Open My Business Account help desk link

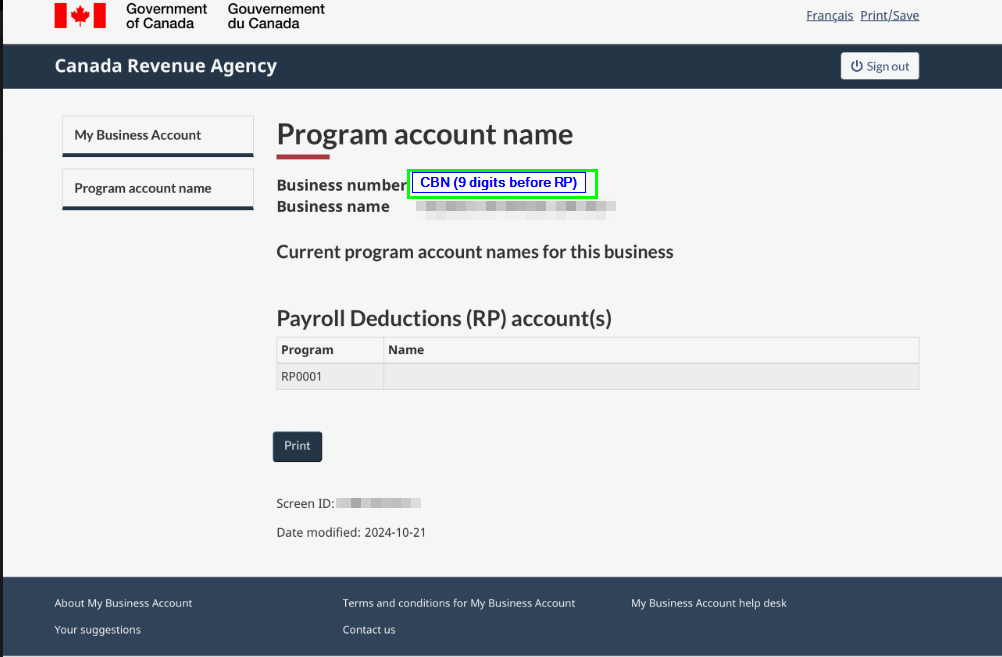(x=708, y=603)
